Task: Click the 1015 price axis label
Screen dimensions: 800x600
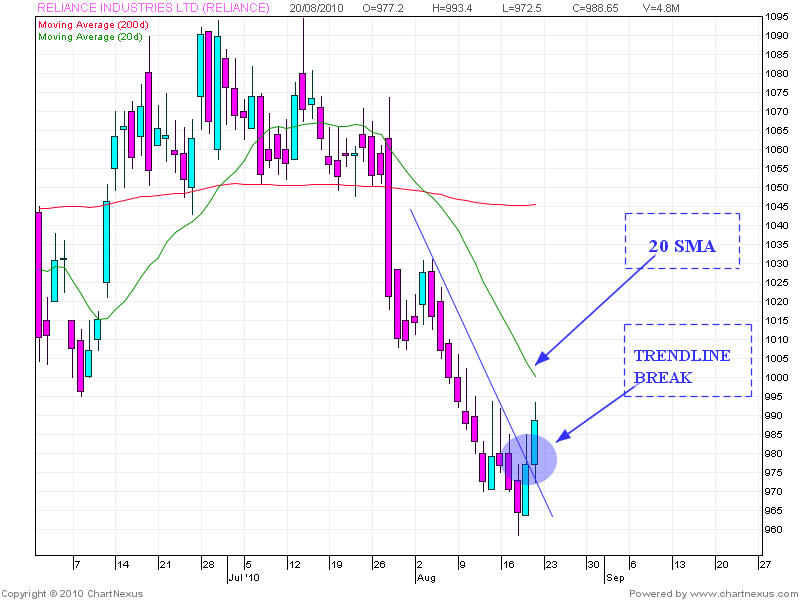Action: 777,321
